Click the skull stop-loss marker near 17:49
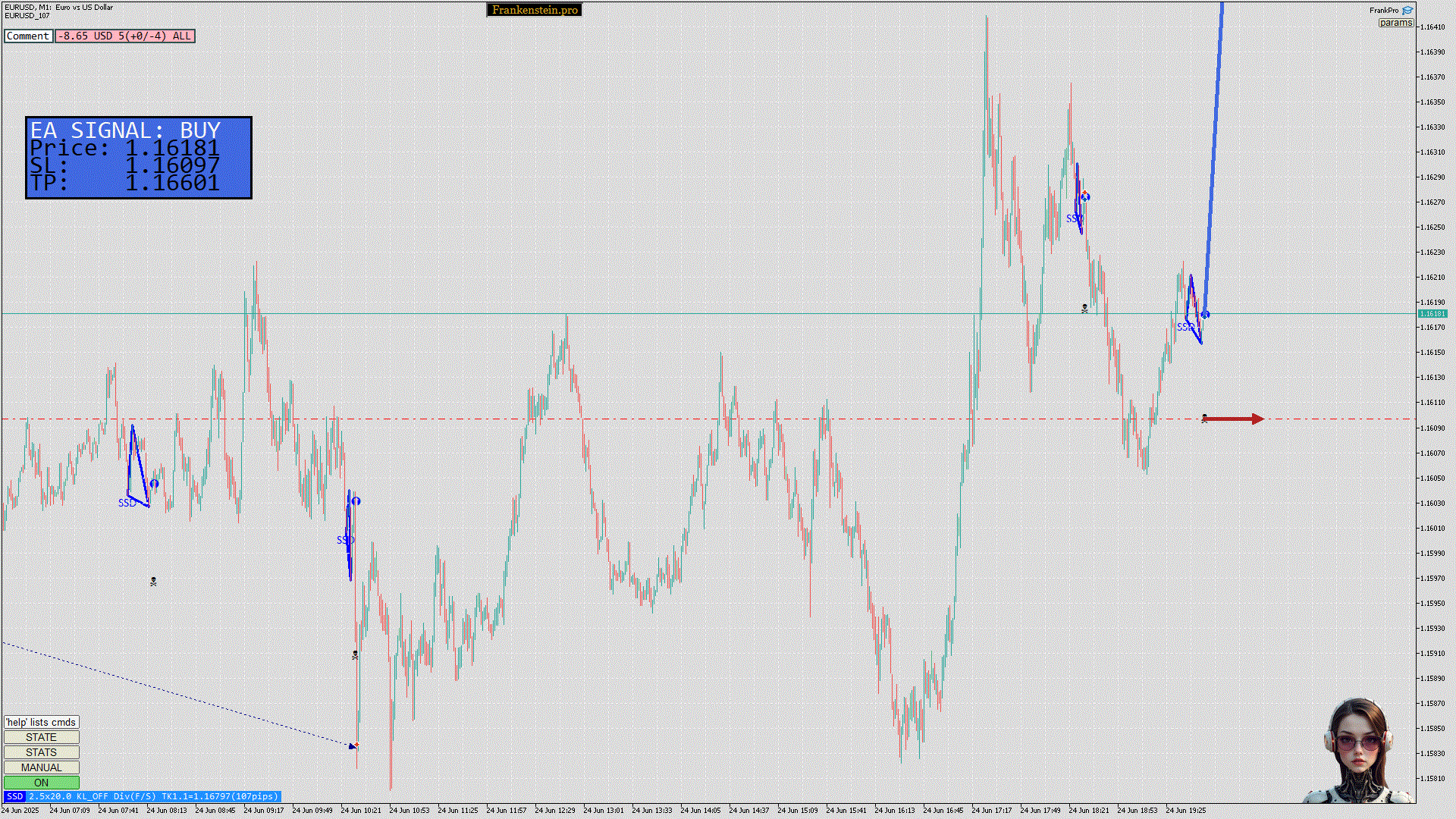 pos(1084,309)
